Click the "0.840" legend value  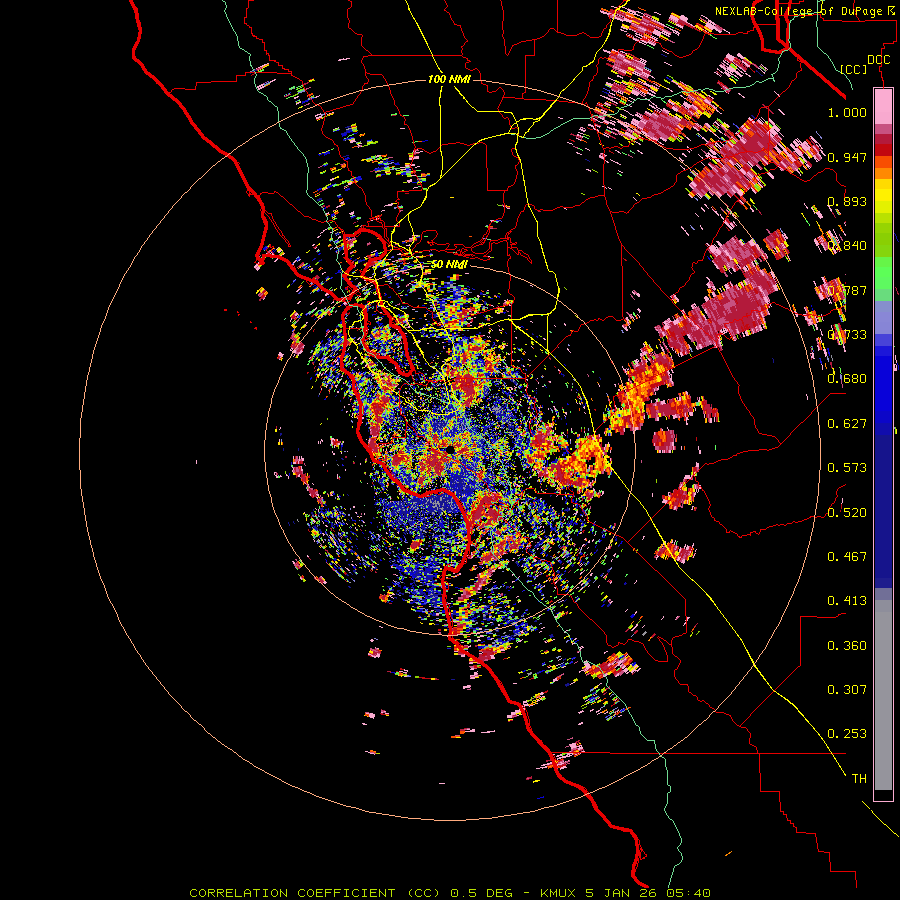(847, 246)
